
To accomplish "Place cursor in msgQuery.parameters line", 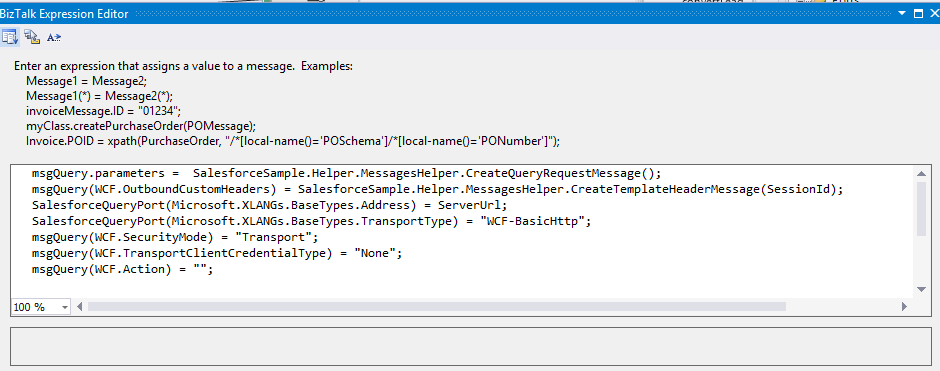I will pyautogui.click(x=347, y=174).
